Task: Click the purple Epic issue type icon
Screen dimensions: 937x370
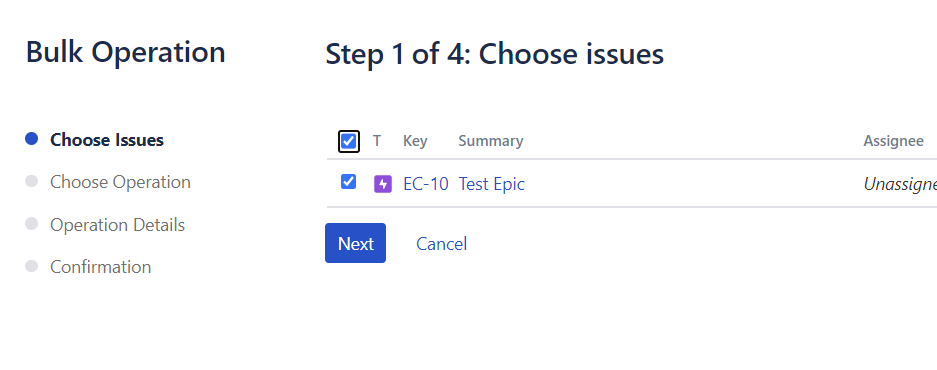Action: pos(382,184)
